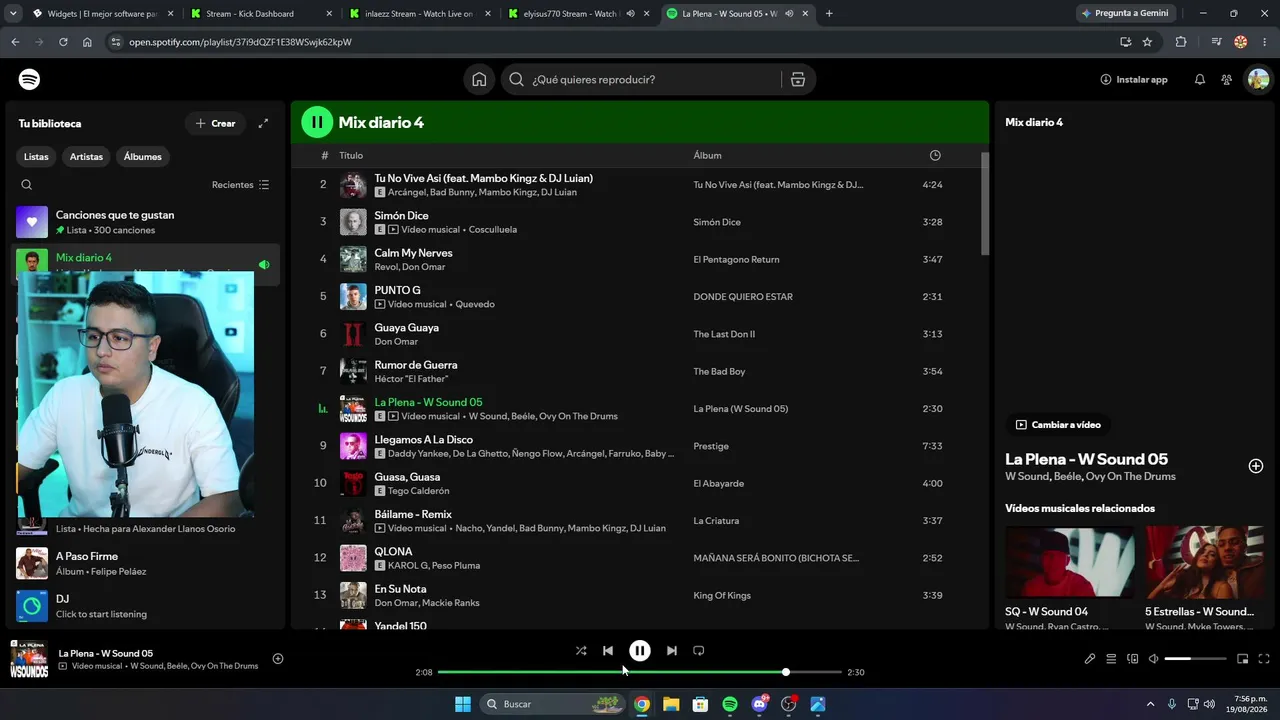Viewport: 1280px width, 720px height.
Task: Open the Explorar browse icon in search bar
Action: click(798, 80)
